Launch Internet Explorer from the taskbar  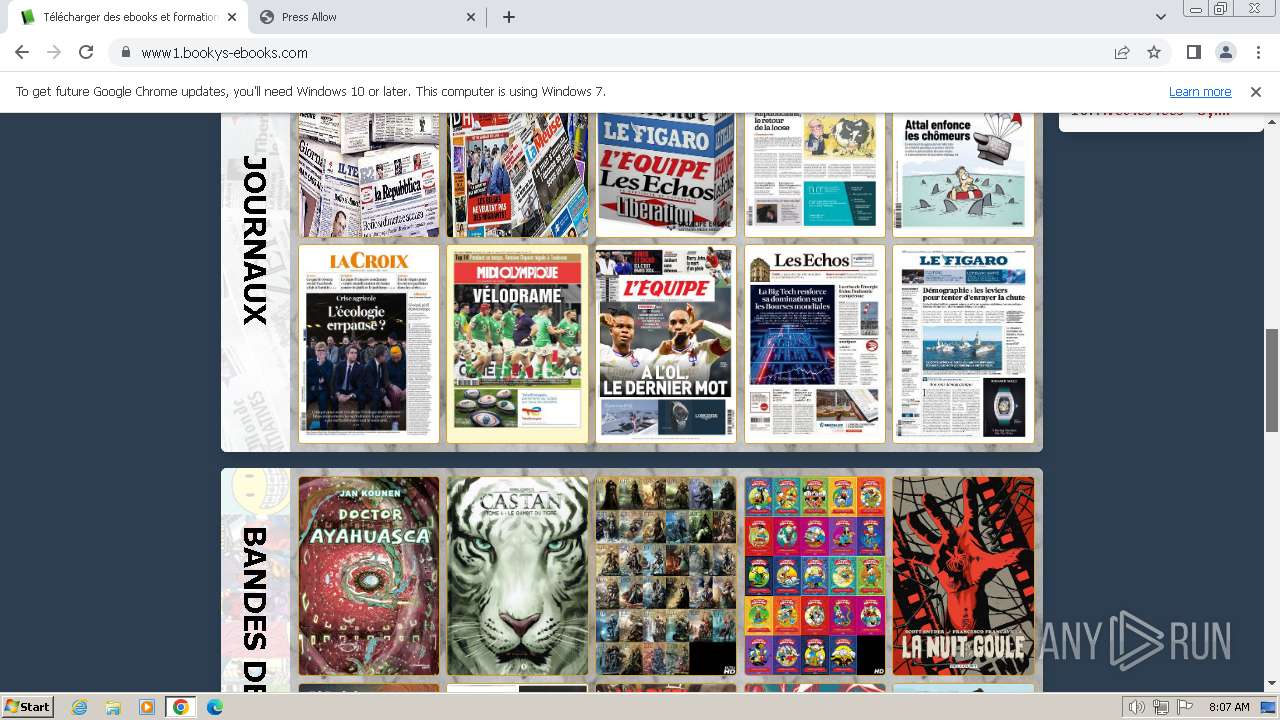[x=79, y=707]
